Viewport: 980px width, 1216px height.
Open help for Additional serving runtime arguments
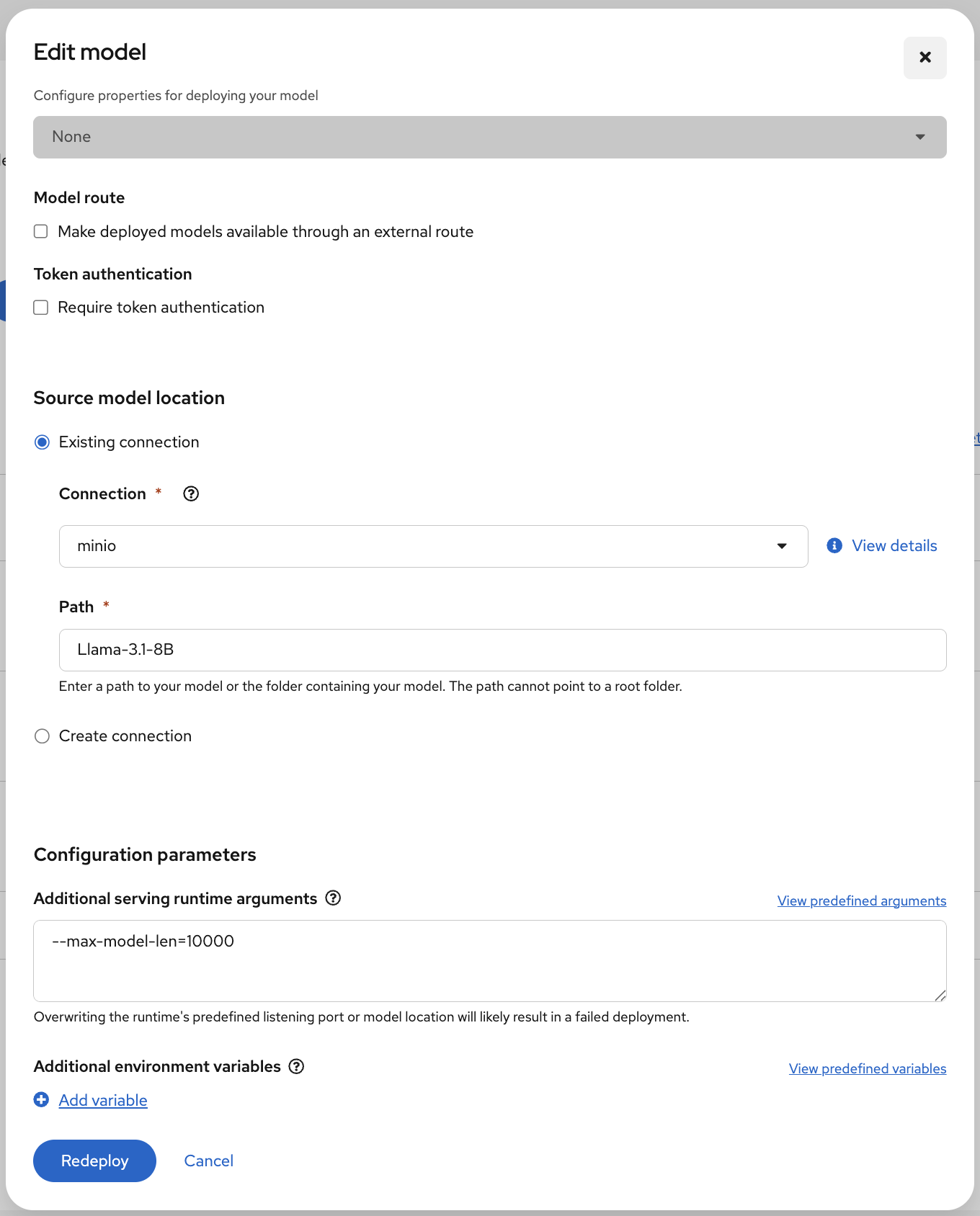coord(333,898)
